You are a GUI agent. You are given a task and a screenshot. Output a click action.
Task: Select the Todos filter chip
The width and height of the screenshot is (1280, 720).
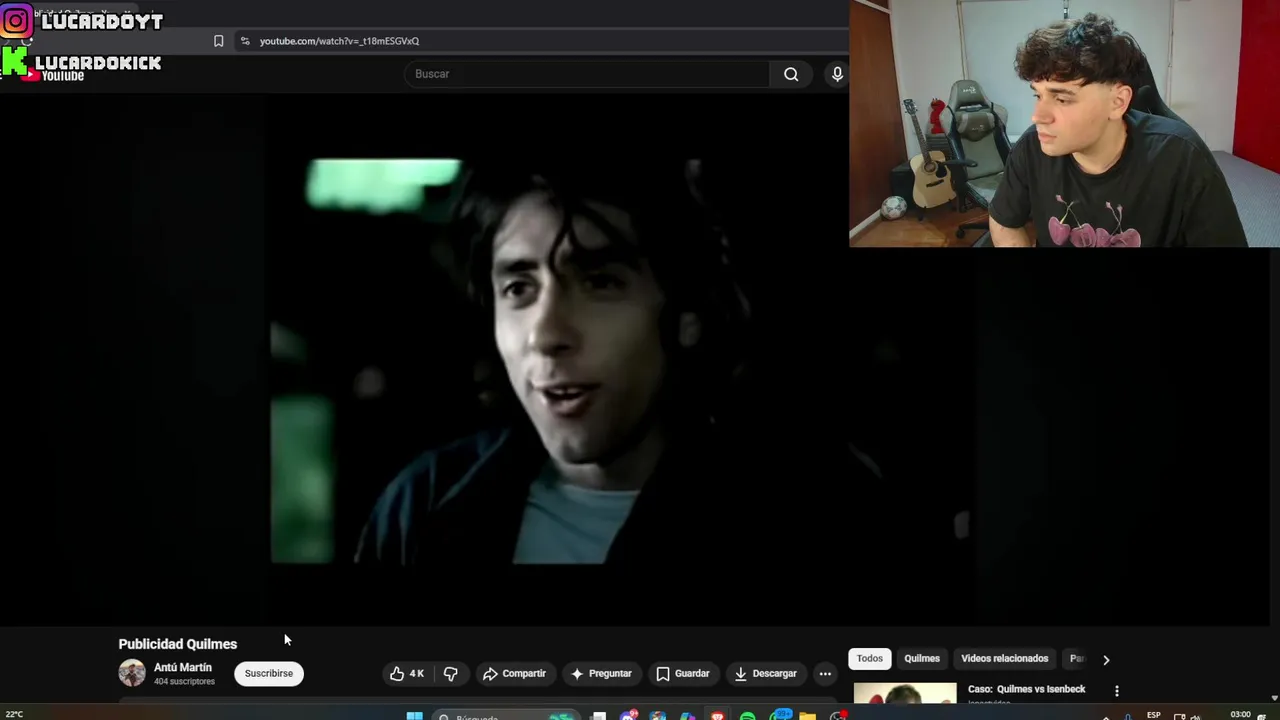tap(870, 658)
